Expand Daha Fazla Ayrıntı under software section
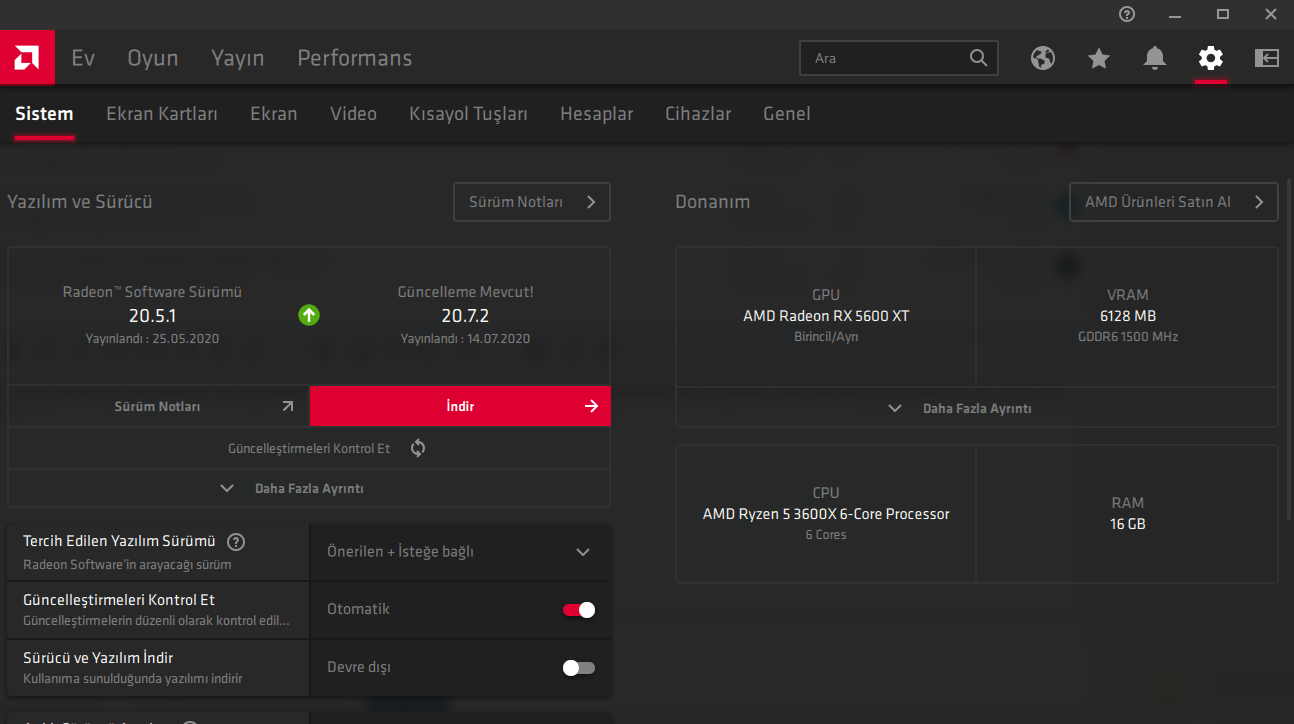Screen dimensions: 1294x724 pos(309,489)
